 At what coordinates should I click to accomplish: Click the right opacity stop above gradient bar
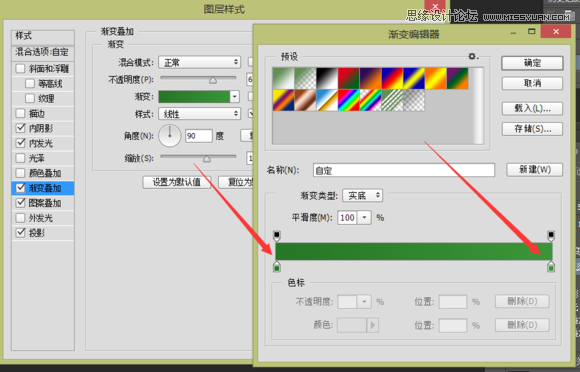coord(551,236)
